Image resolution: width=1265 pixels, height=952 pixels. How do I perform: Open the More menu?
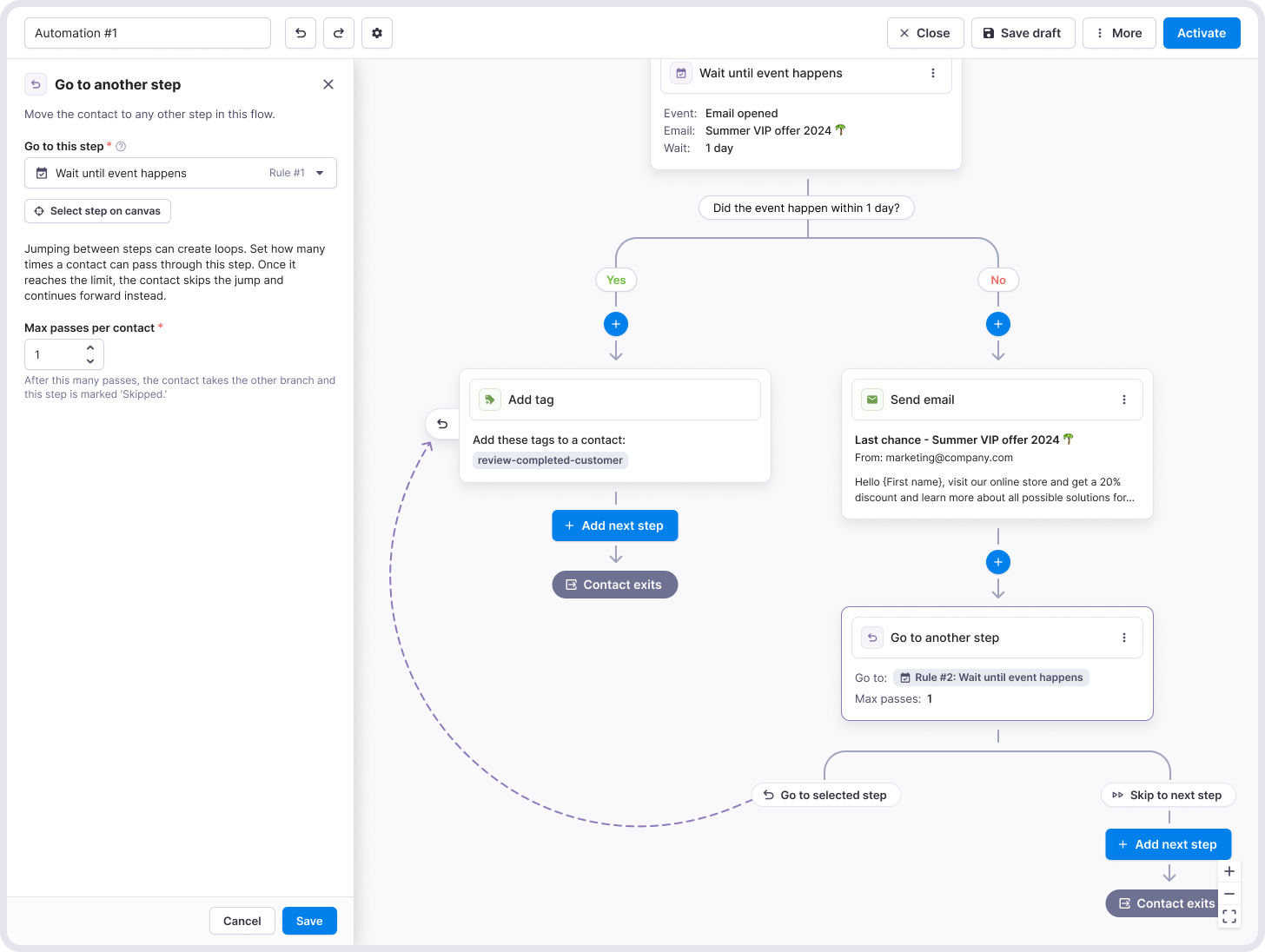coord(1119,33)
